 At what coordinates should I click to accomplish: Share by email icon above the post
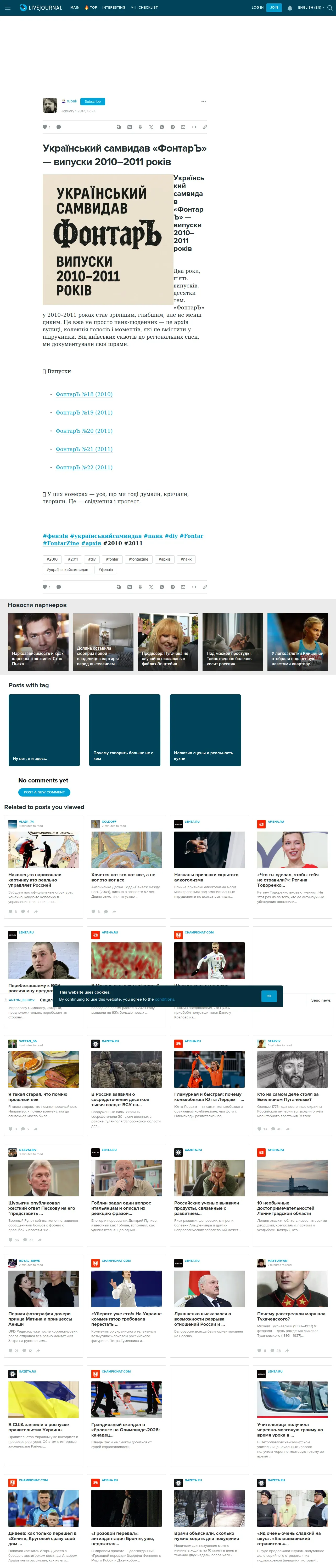[183, 127]
